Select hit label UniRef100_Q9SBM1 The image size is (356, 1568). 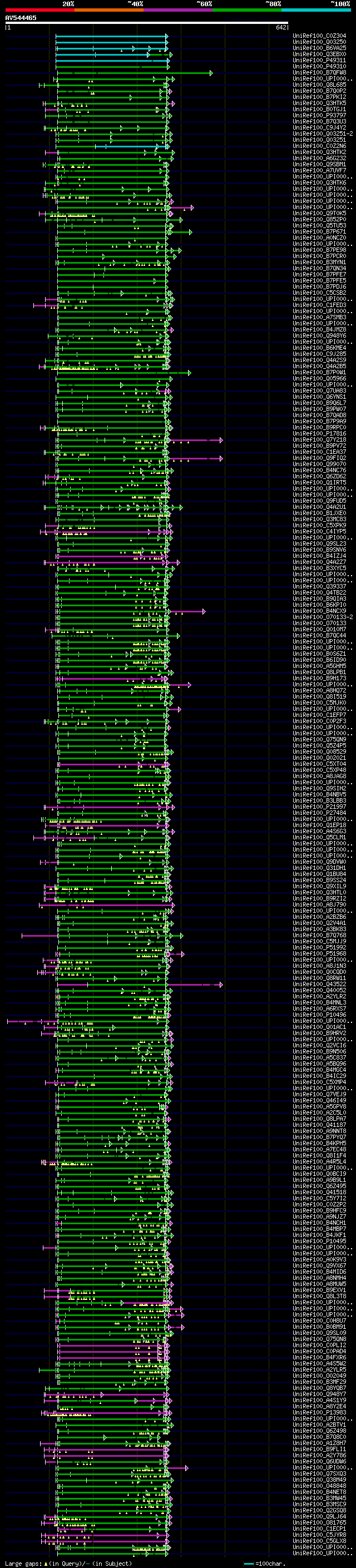coord(319,164)
